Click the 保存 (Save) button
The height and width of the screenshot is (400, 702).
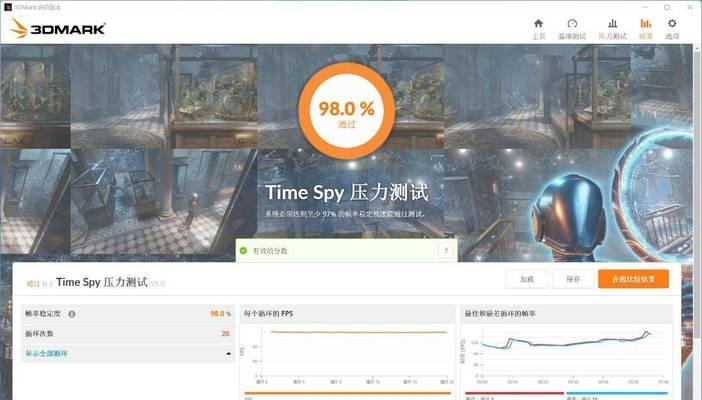point(573,279)
